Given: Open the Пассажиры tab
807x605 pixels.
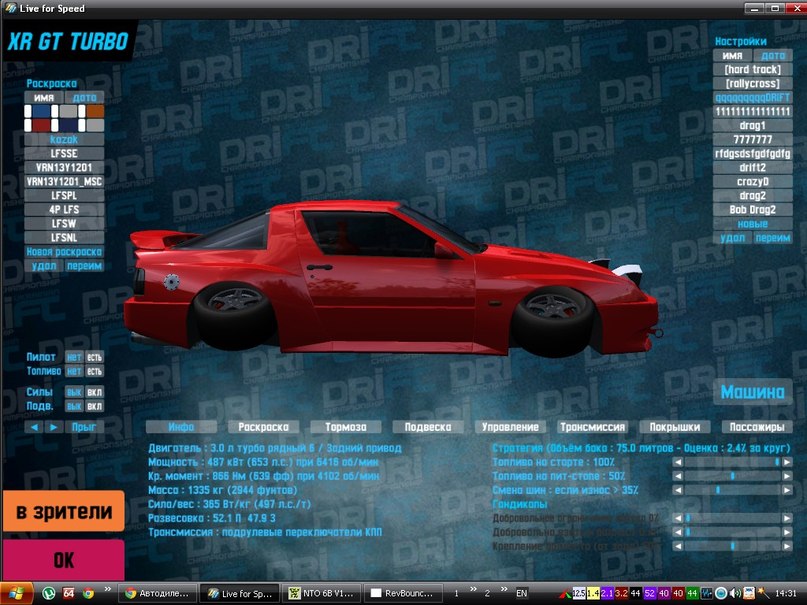Looking at the screenshot, I should (757, 427).
